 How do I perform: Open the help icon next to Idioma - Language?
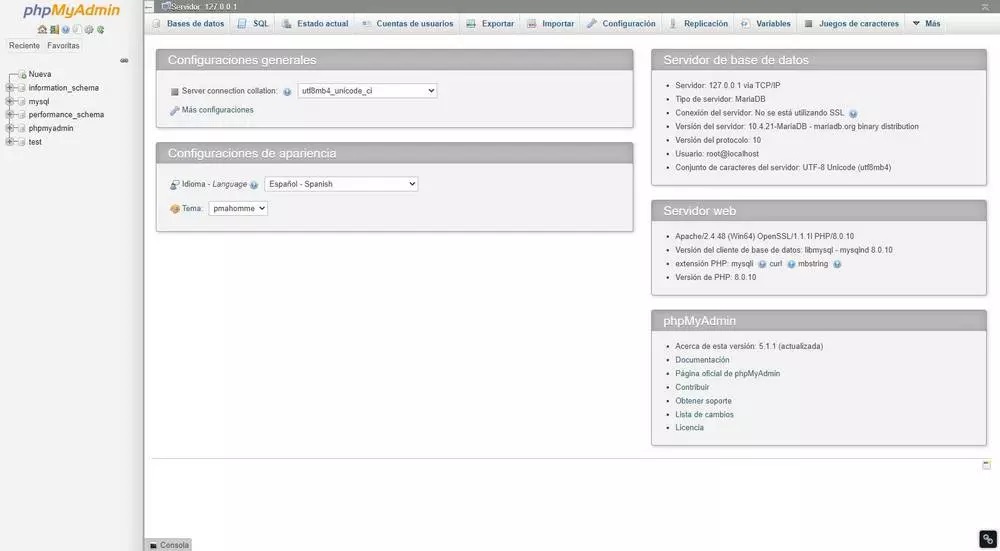[254, 185]
